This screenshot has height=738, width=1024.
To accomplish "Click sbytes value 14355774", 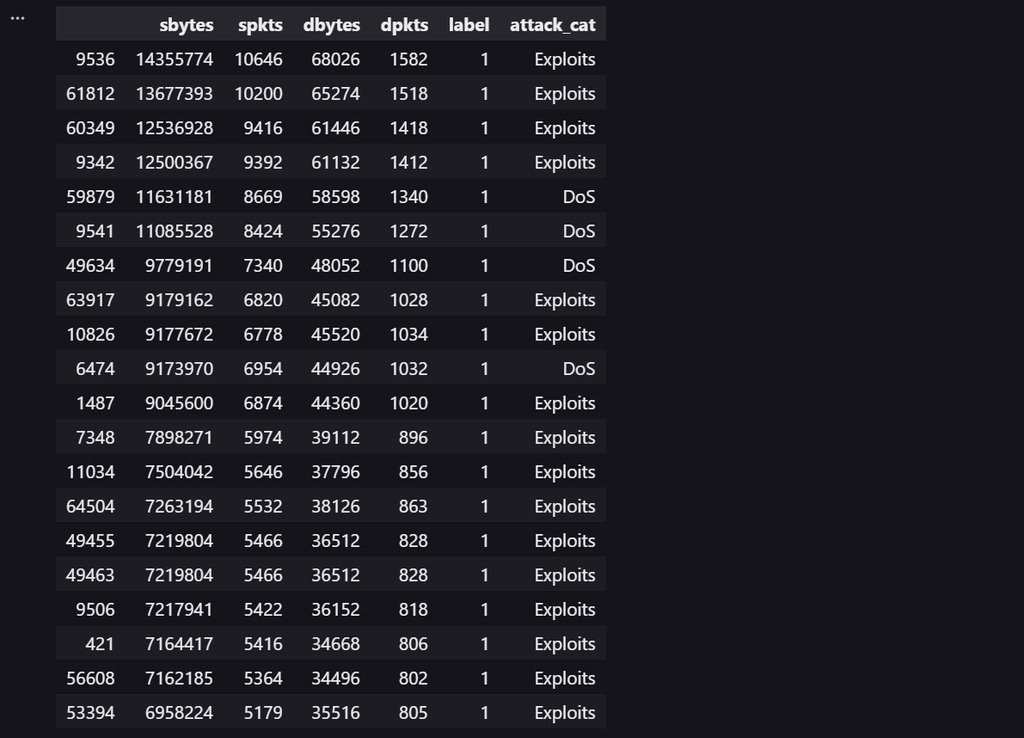I will [174, 59].
